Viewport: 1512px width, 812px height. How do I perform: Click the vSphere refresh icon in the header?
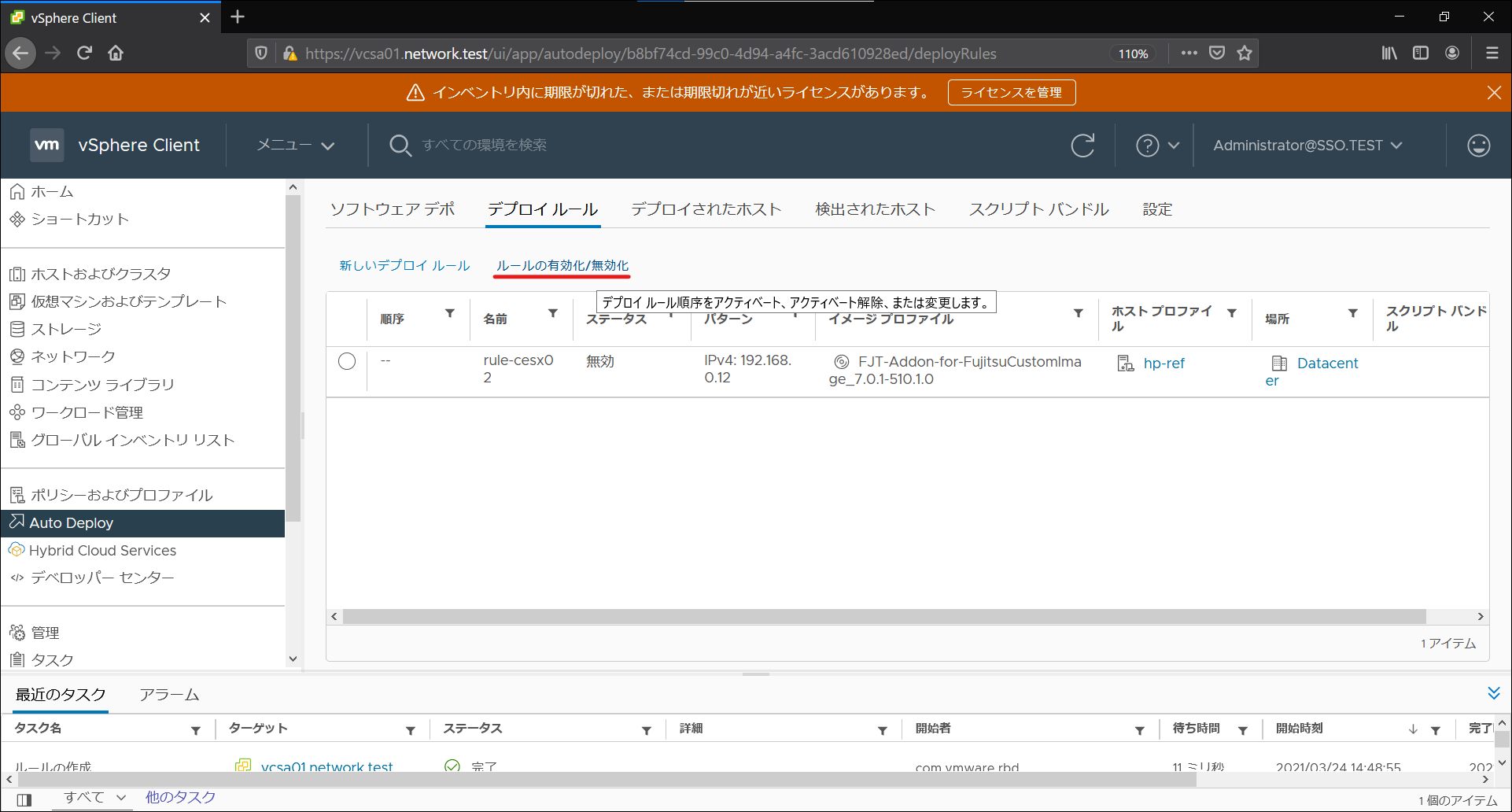point(1082,146)
